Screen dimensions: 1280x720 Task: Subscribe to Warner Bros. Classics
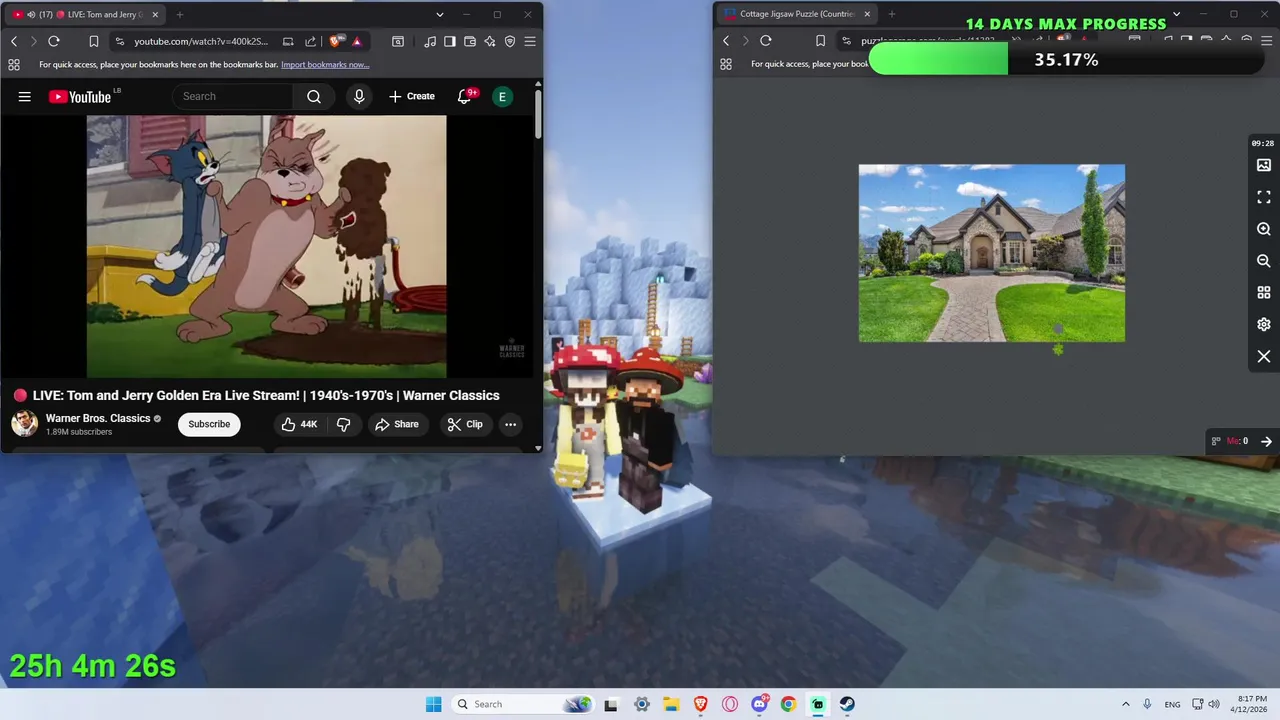[209, 424]
